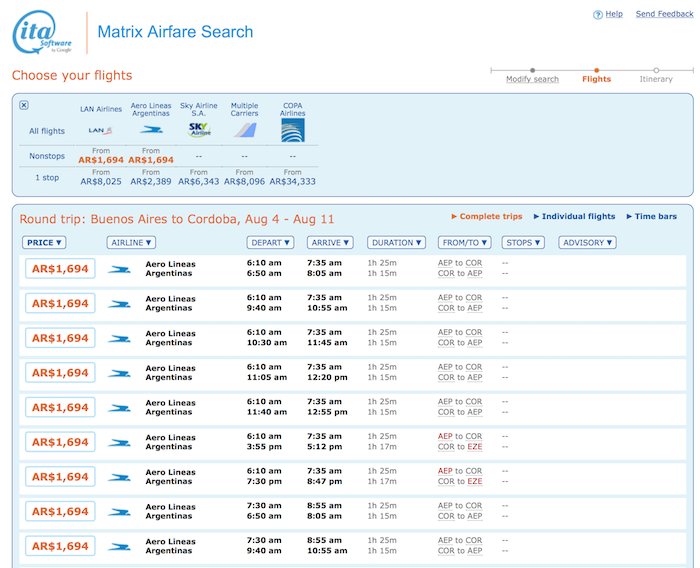Click airline logo in 11:05 am return row
The height and width of the screenshot is (568, 700).
(x=120, y=373)
